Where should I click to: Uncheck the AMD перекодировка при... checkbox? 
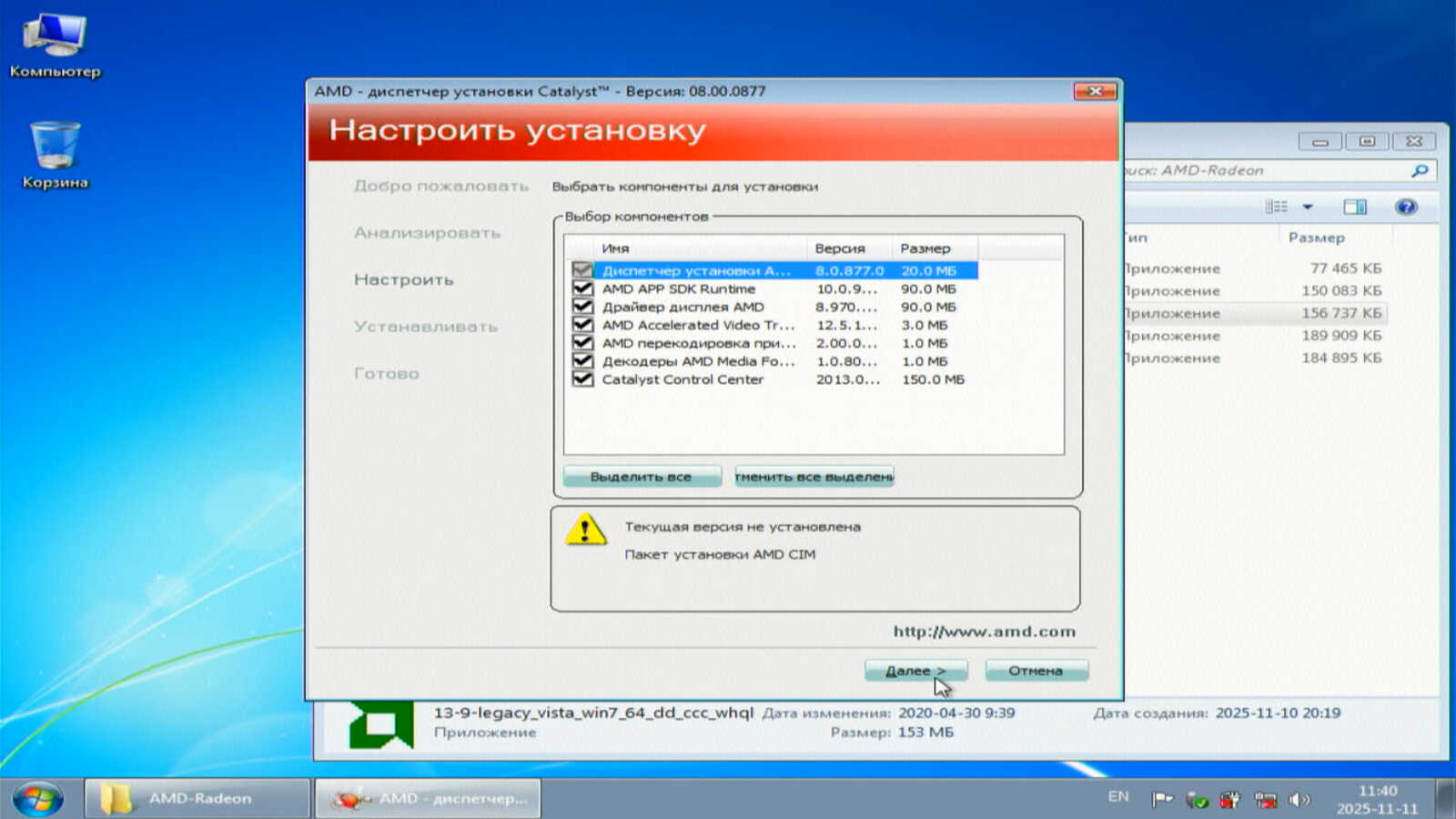coord(582,343)
